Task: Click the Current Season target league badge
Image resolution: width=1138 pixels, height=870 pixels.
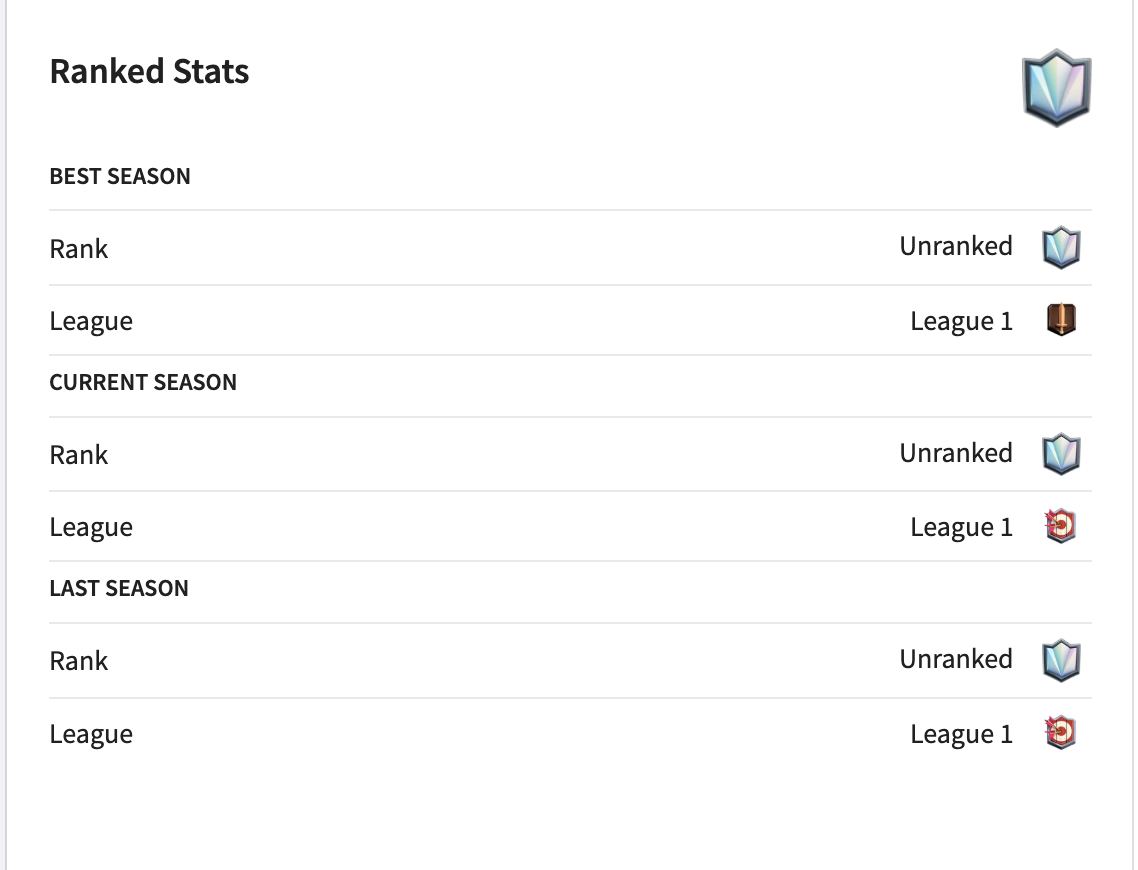Action: click(x=1060, y=526)
